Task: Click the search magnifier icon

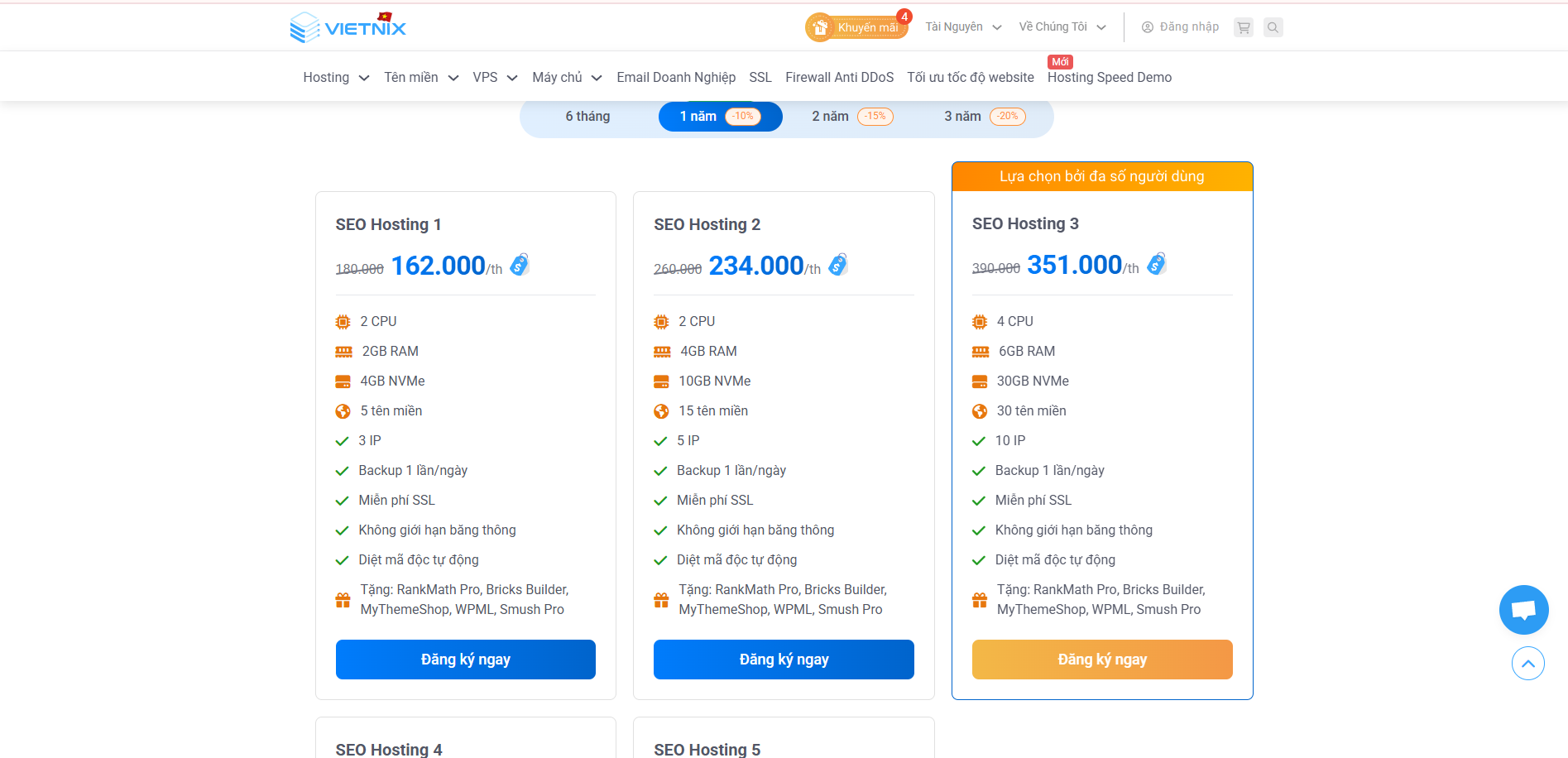Action: (1273, 27)
